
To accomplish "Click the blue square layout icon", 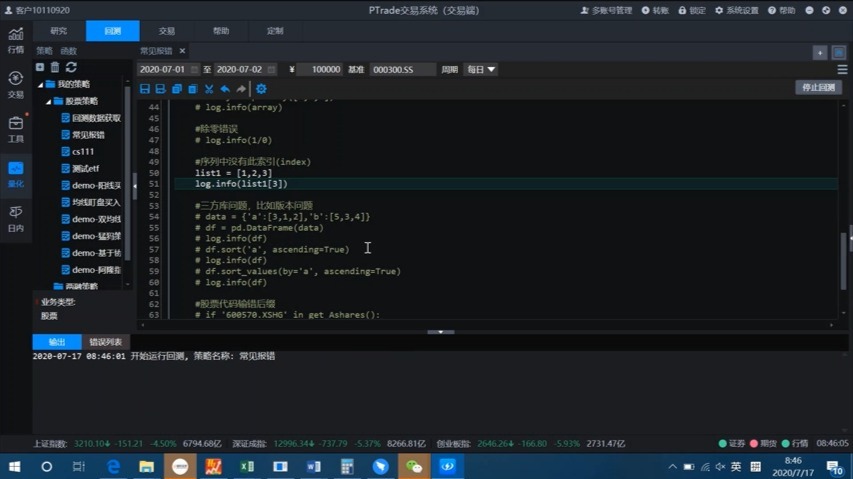I will click(839, 52).
